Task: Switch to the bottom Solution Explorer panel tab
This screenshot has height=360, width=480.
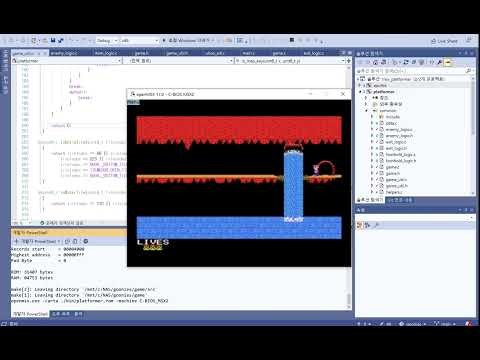Action: click(370, 200)
